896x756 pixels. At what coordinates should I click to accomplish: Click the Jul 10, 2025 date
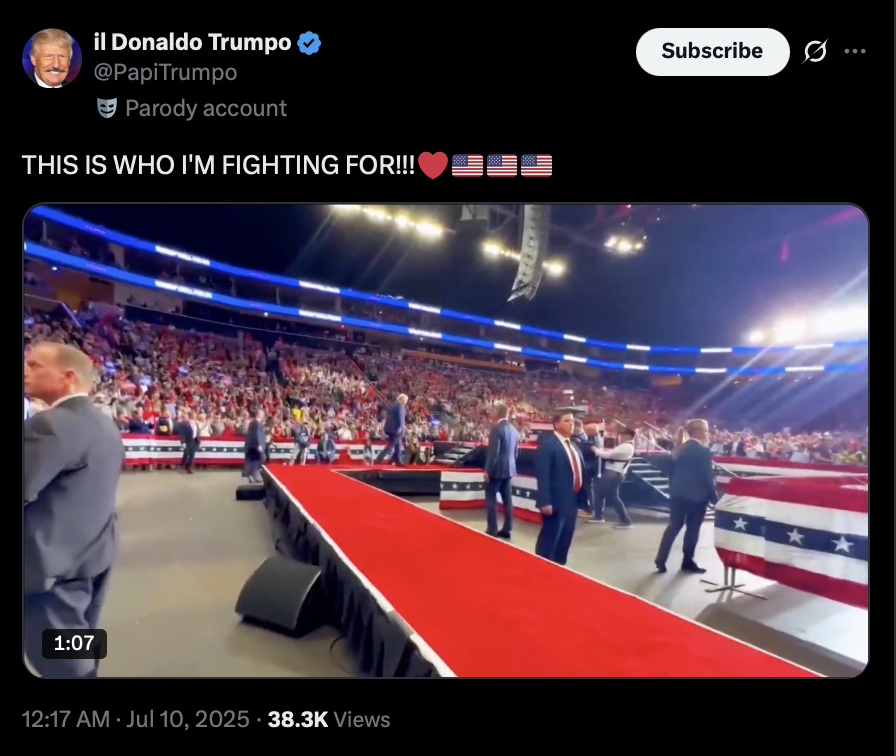pos(188,719)
